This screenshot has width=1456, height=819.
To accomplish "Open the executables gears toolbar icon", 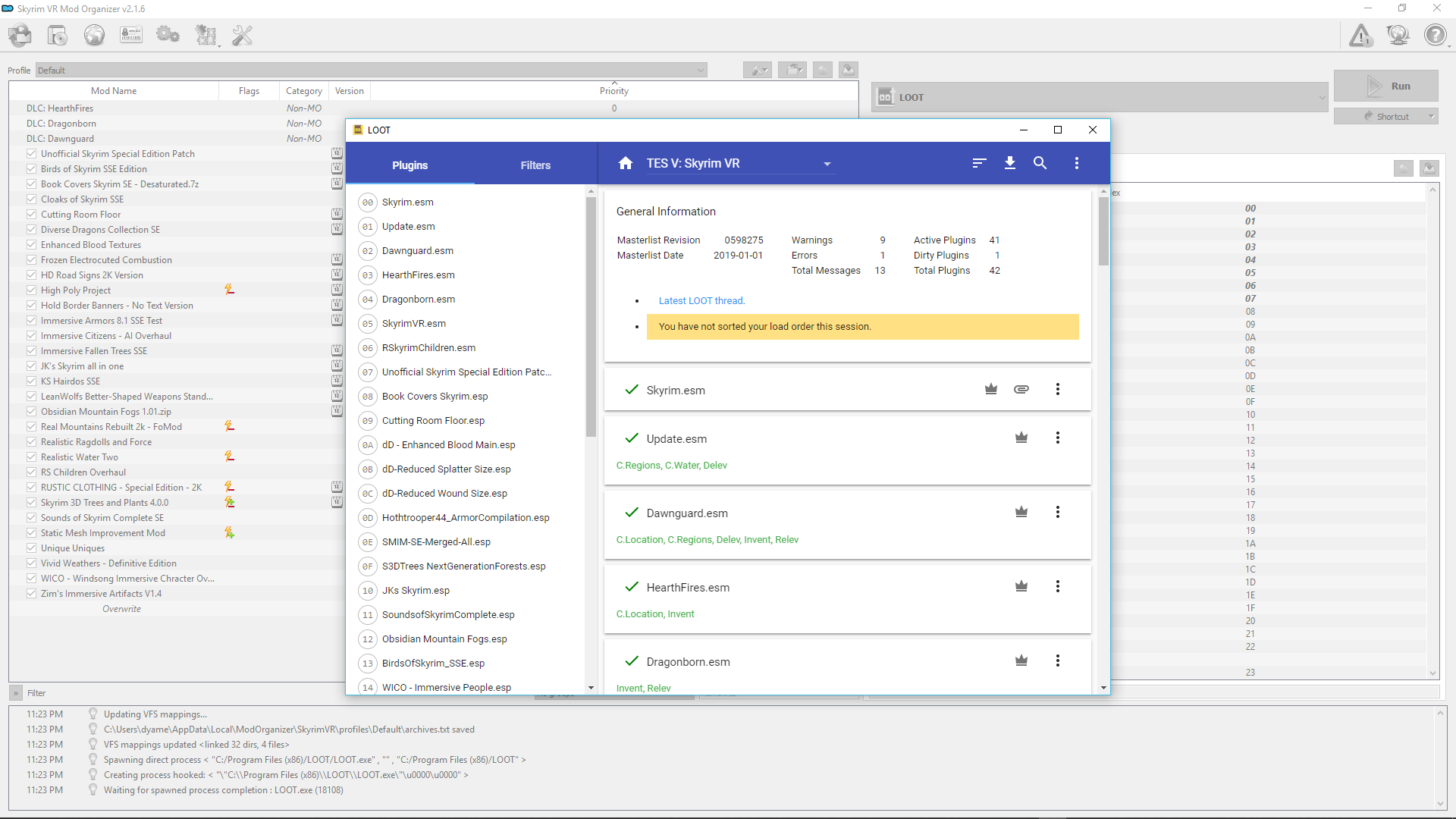I will tap(168, 35).
